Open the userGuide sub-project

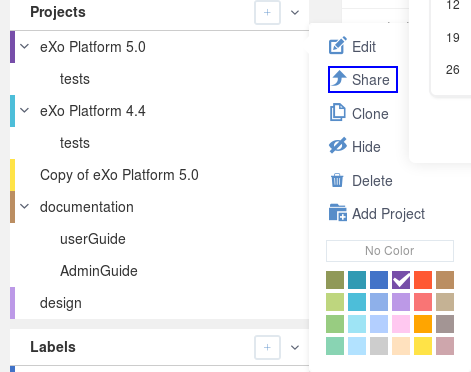coord(93,239)
